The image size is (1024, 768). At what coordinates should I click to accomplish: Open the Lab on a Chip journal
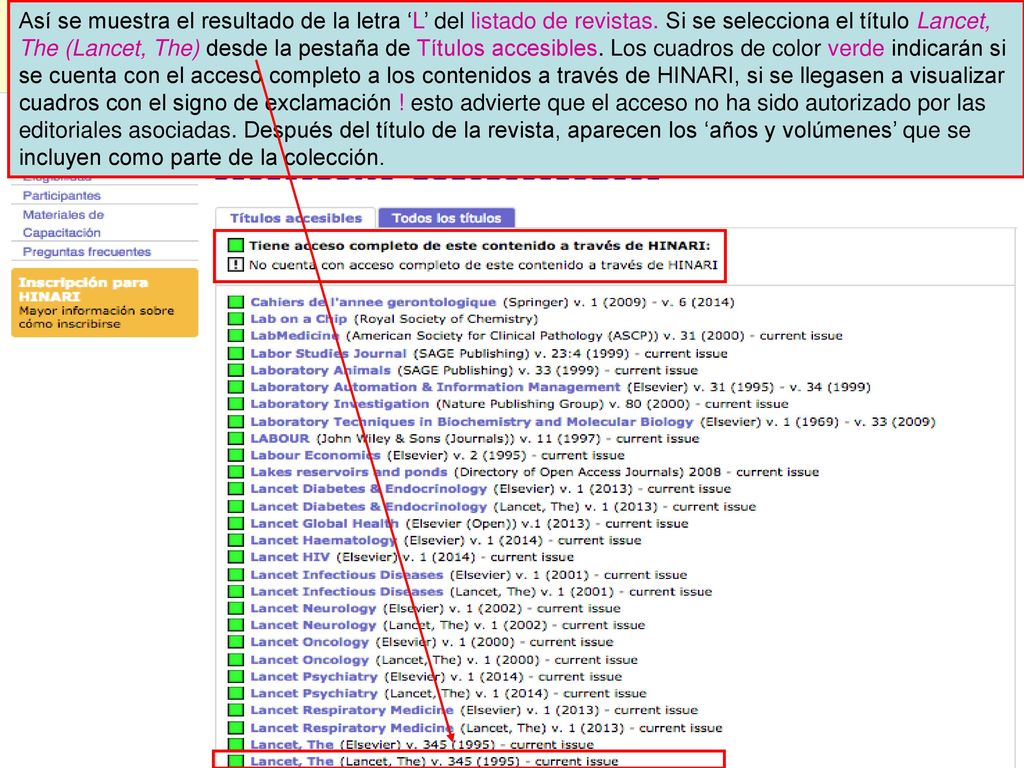click(x=298, y=319)
